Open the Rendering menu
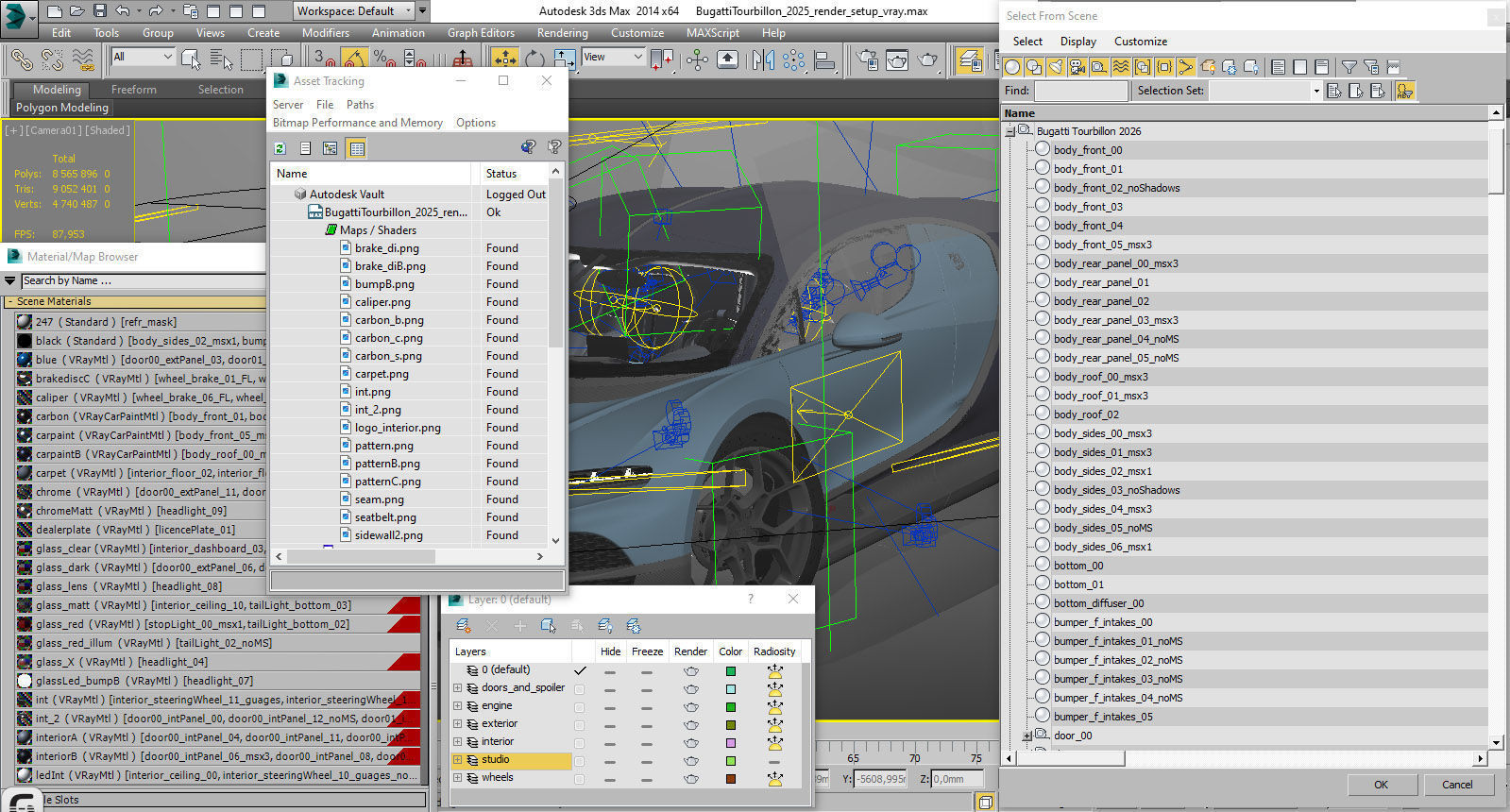This screenshot has height=812, width=1510. pyautogui.click(x=562, y=32)
